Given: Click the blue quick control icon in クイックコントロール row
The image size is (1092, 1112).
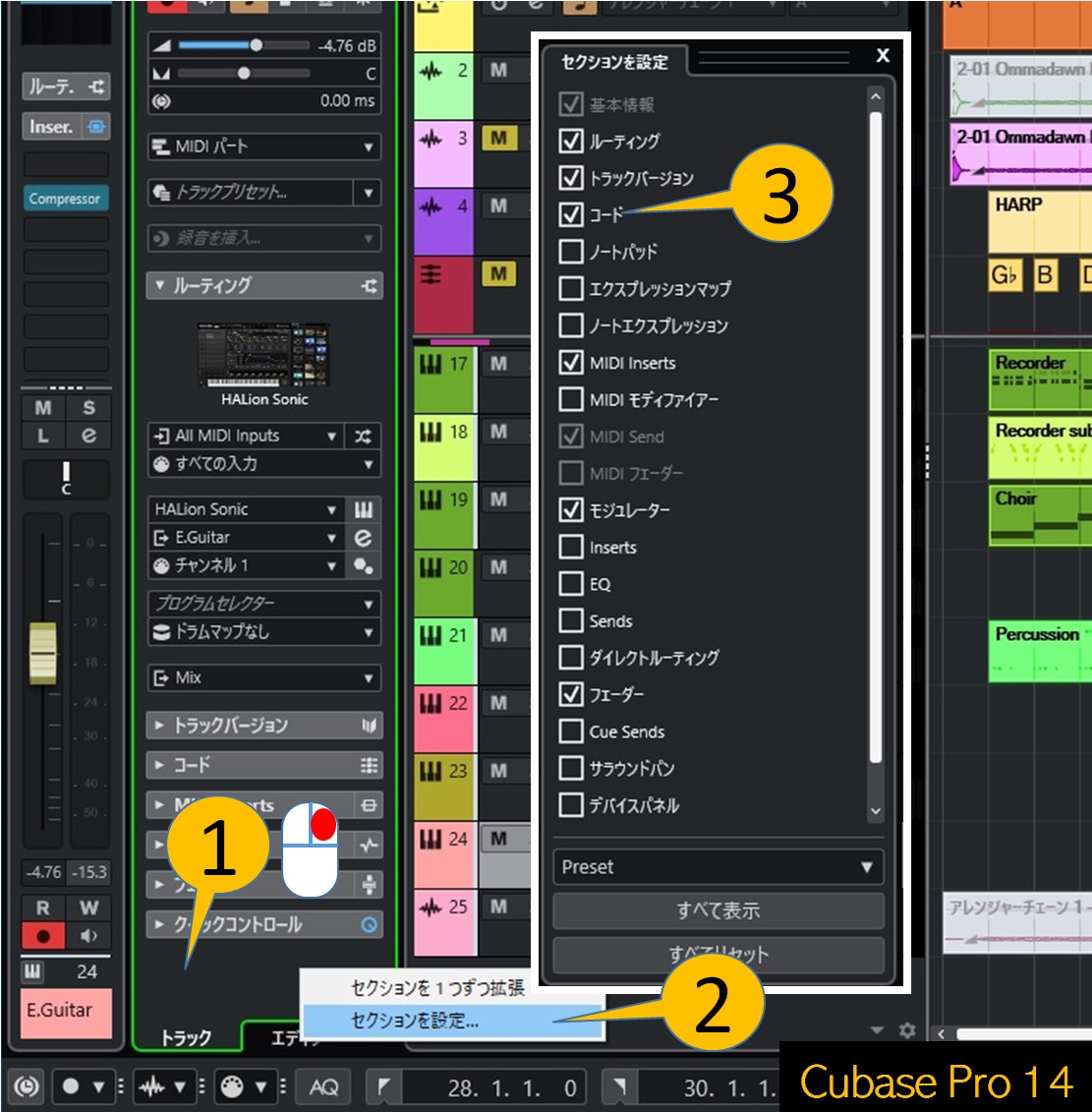Looking at the screenshot, I should [369, 925].
